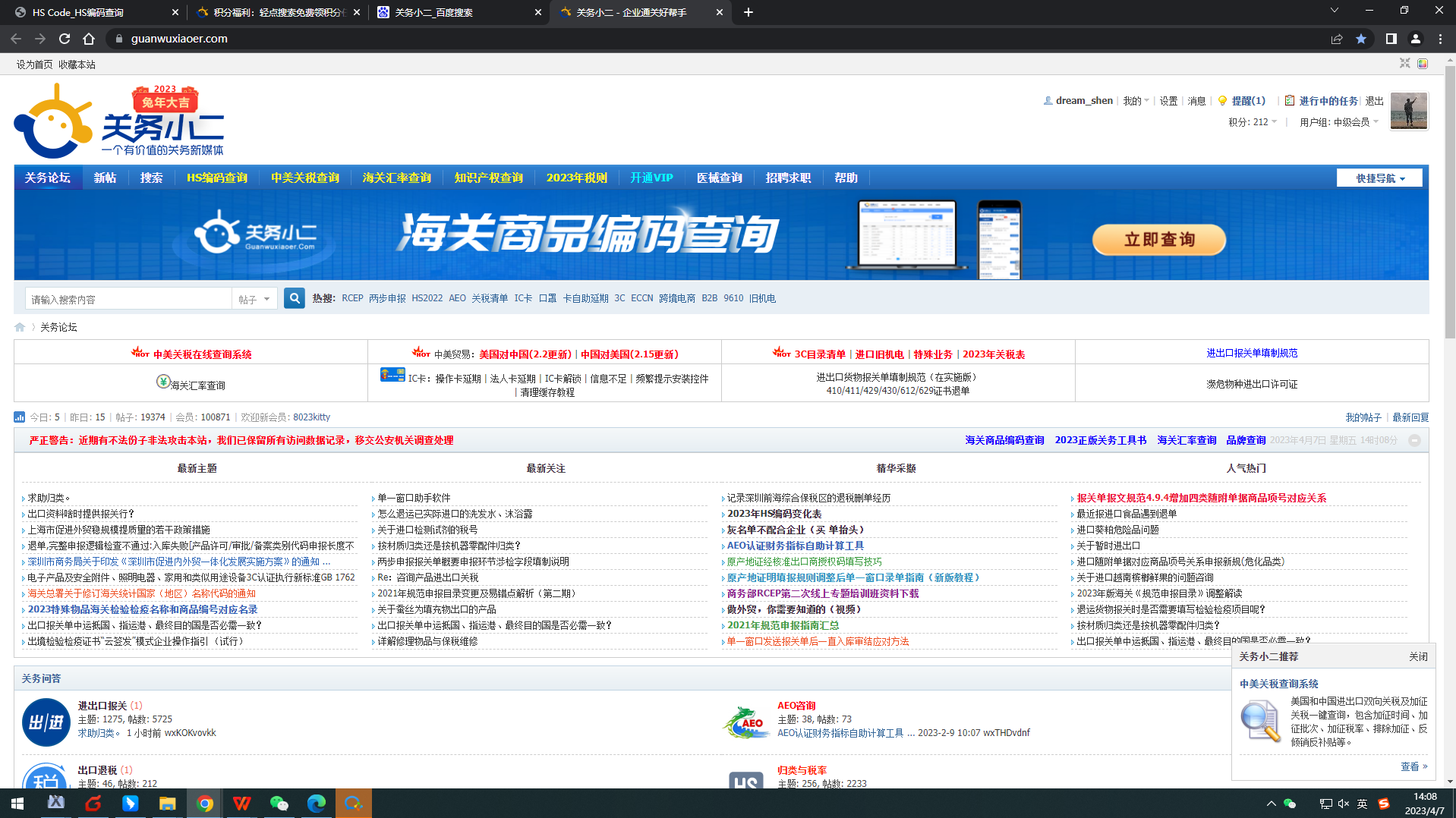Go to browser home page icon
Image resolution: width=1456 pixels, height=818 pixels.
89,39
